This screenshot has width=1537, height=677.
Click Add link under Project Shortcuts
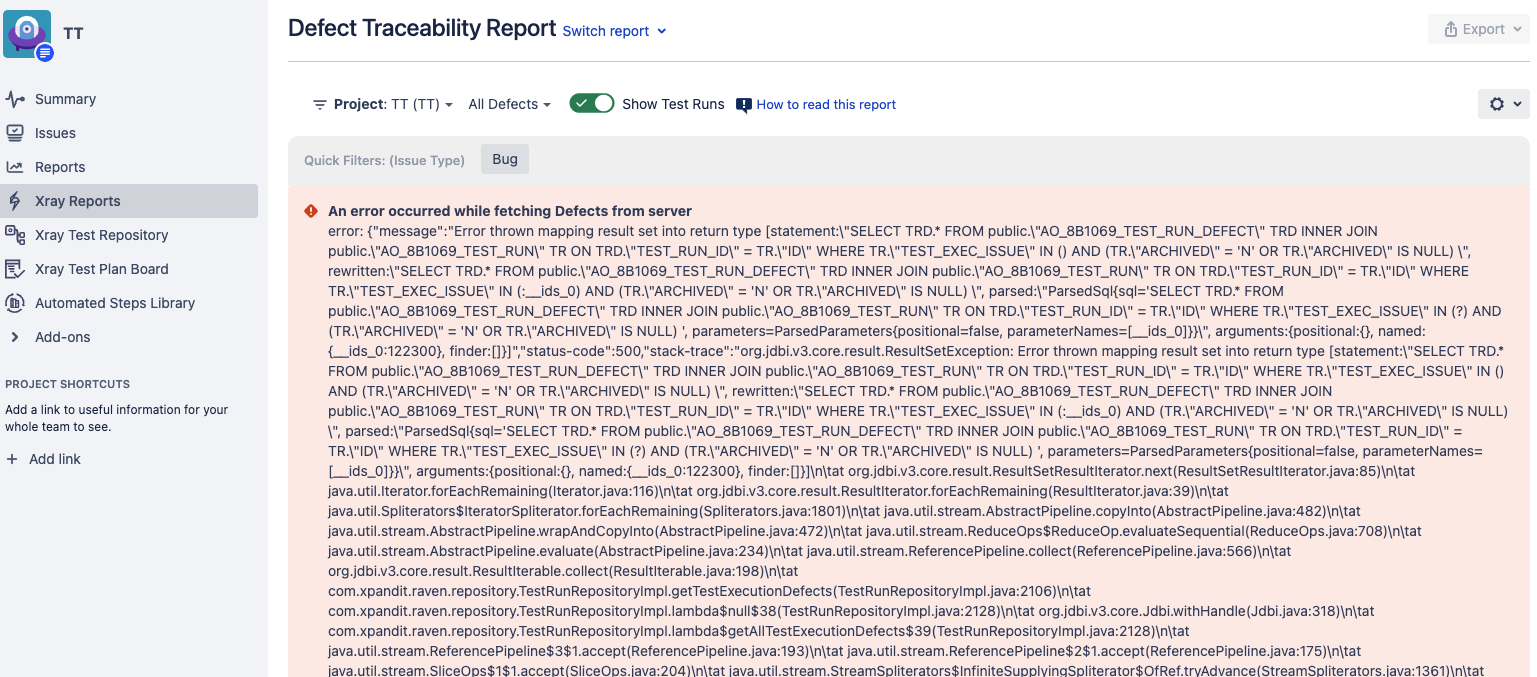54,459
